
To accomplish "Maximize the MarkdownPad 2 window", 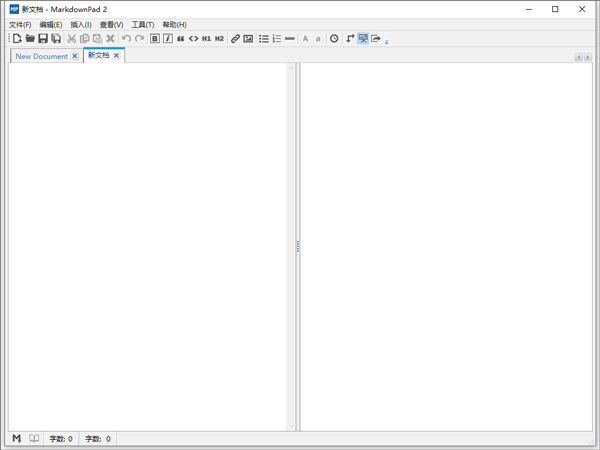I will click(x=555, y=9).
